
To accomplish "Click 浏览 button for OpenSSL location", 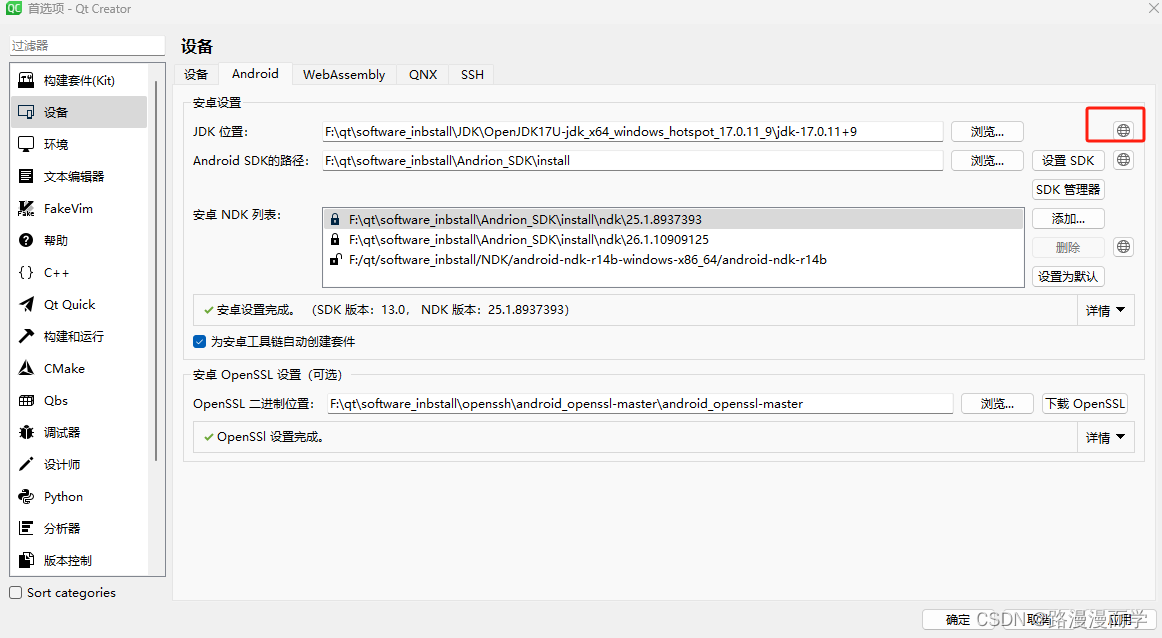I will tap(997, 403).
